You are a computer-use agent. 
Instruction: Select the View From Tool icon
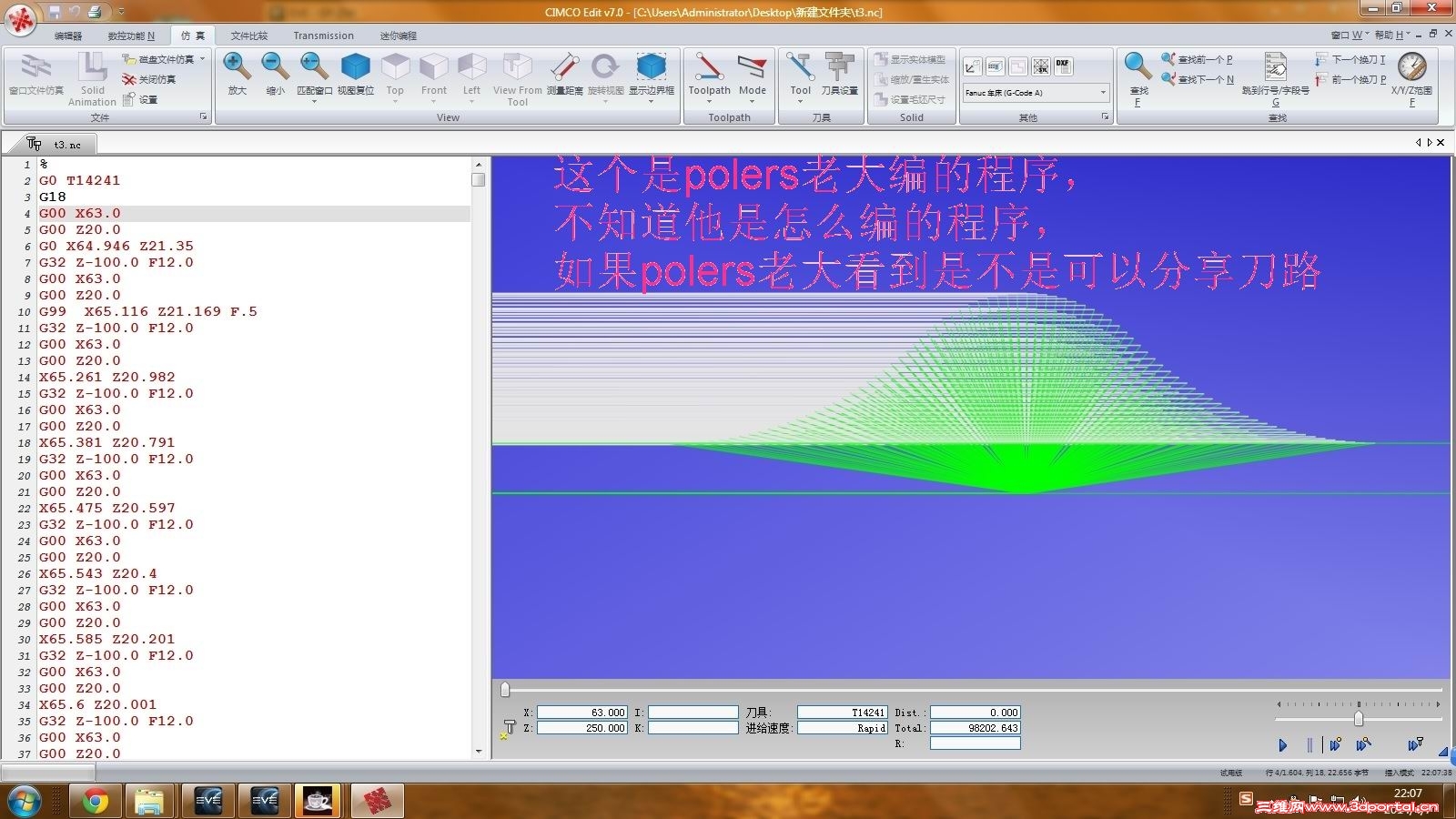tap(517, 67)
